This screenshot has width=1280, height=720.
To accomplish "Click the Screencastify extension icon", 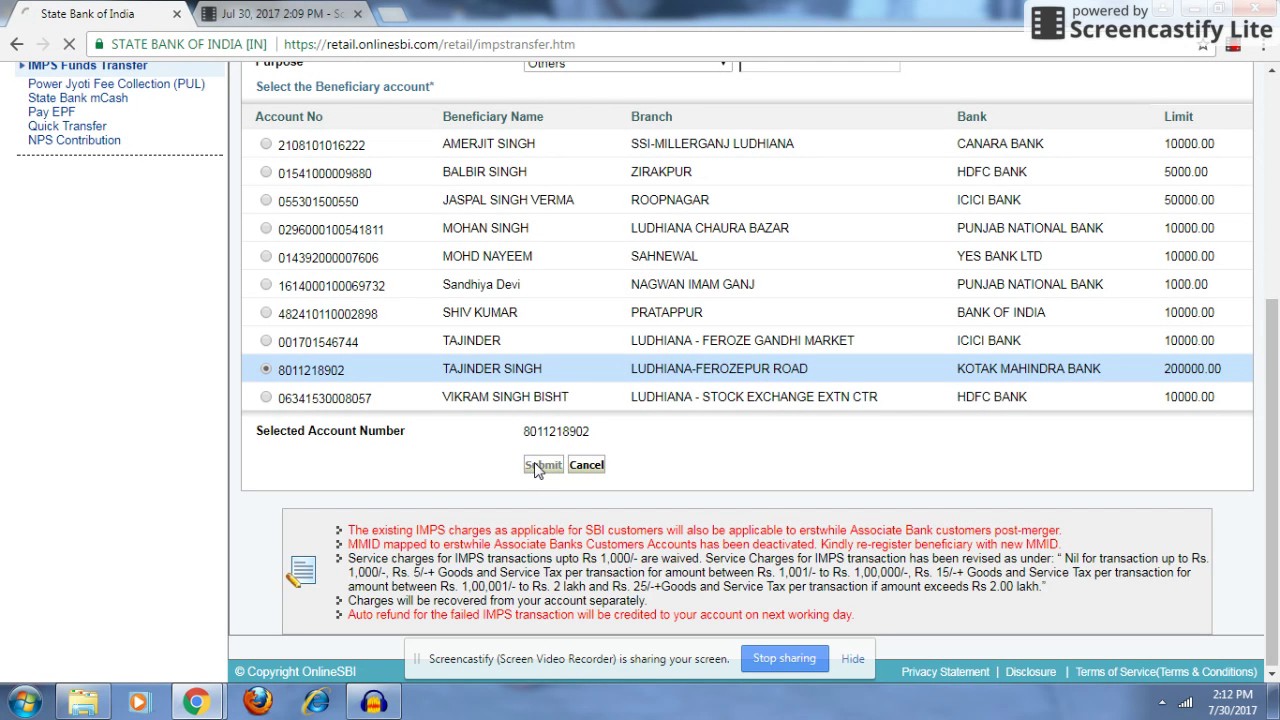I will point(1233,45).
